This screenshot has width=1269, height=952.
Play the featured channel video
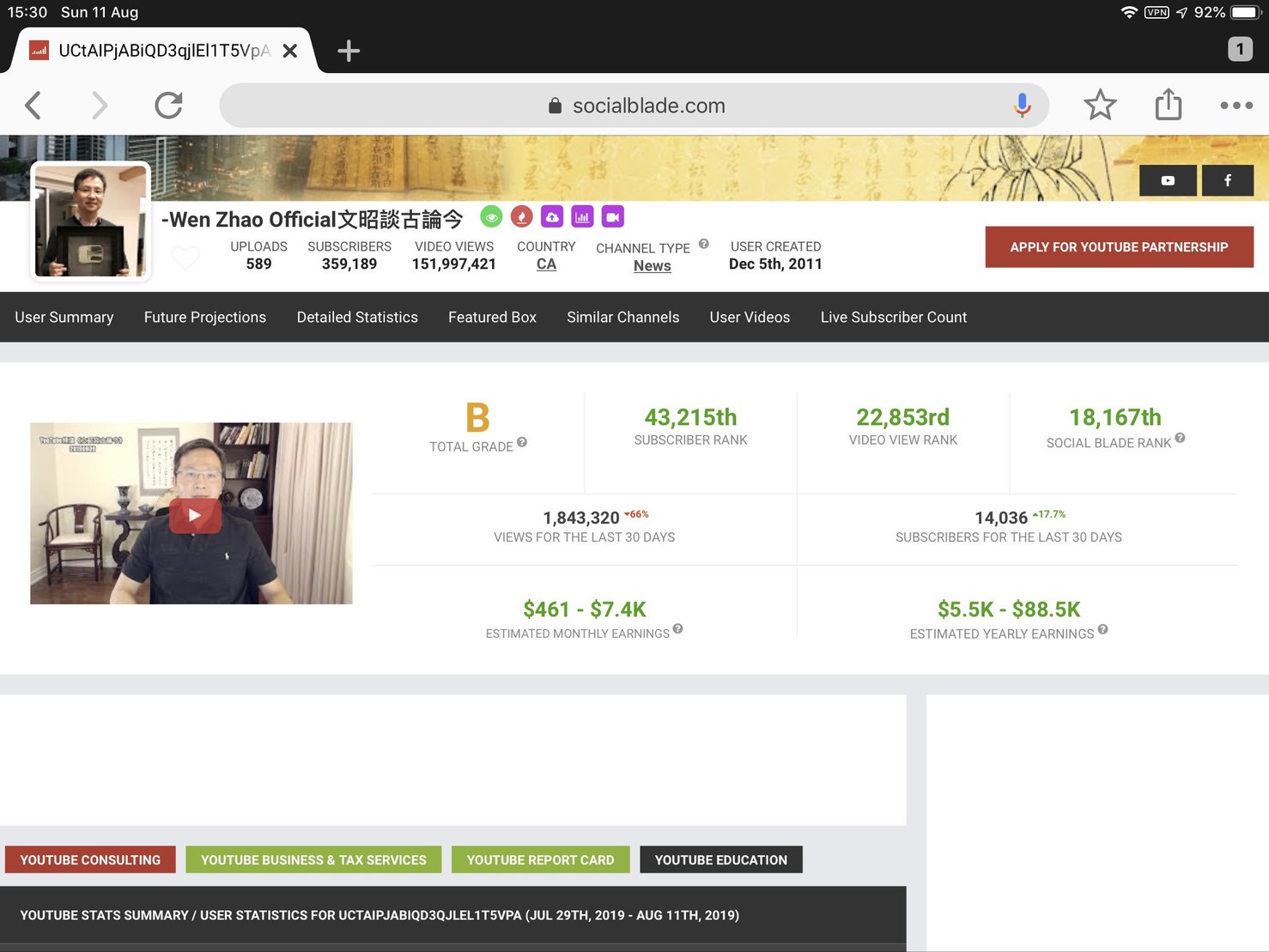pyautogui.click(x=195, y=515)
